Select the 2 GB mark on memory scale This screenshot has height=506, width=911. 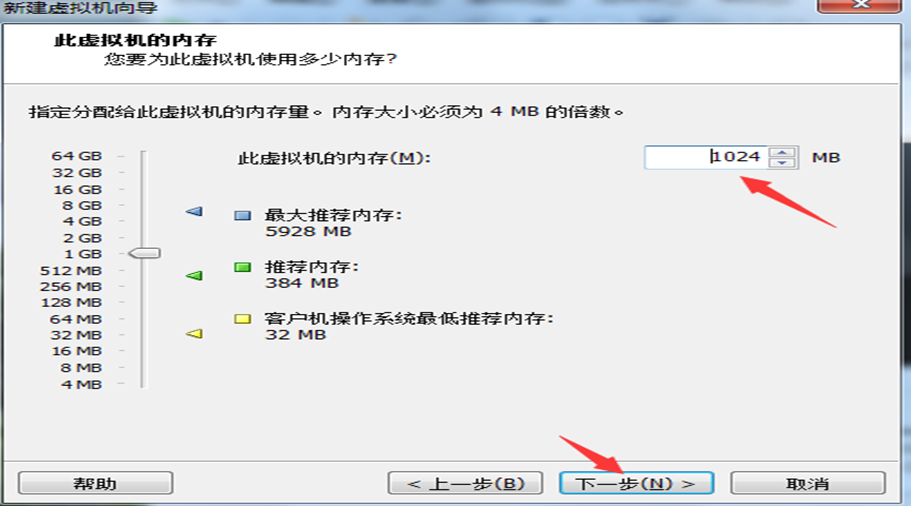pos(82,238)
